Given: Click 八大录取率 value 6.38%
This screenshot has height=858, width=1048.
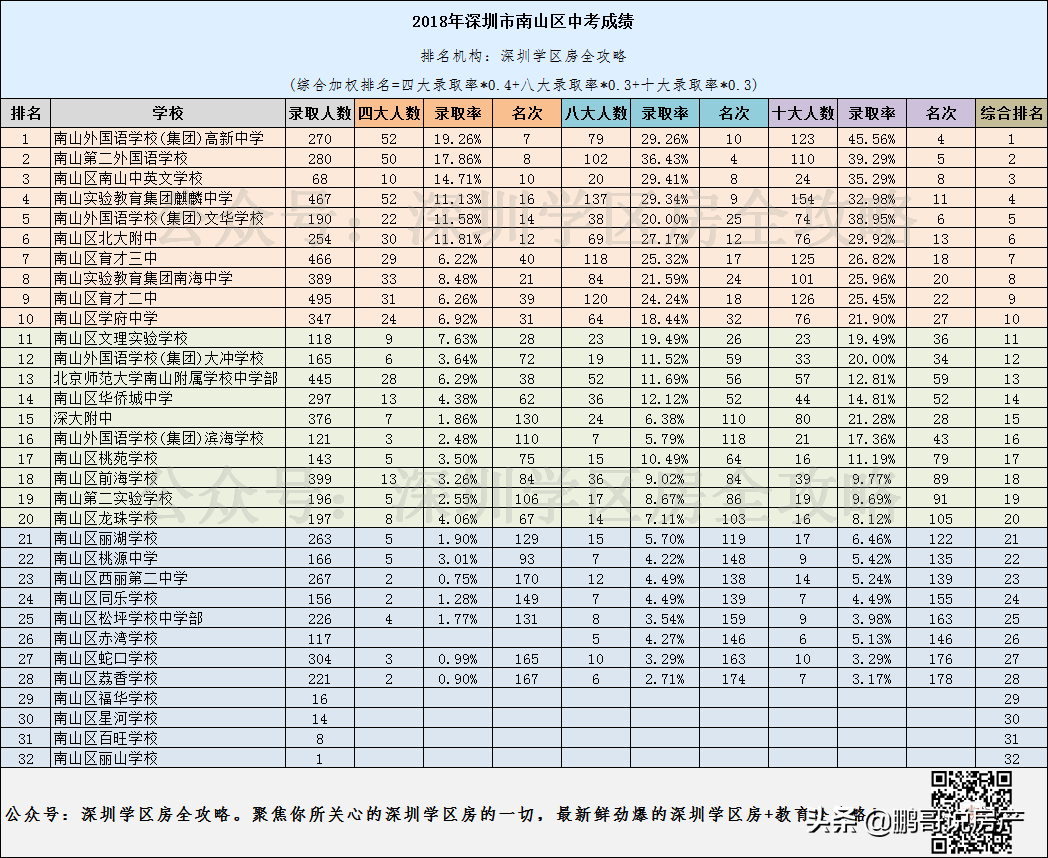Looking at the screenshot, I should pos(664,420).
